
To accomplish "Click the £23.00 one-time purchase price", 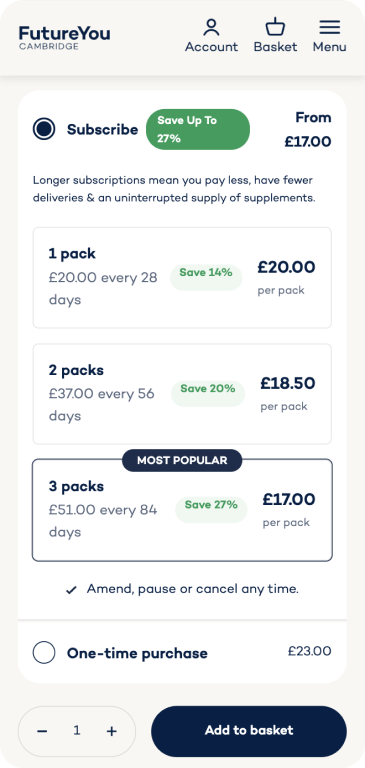I will click(310, 651).
